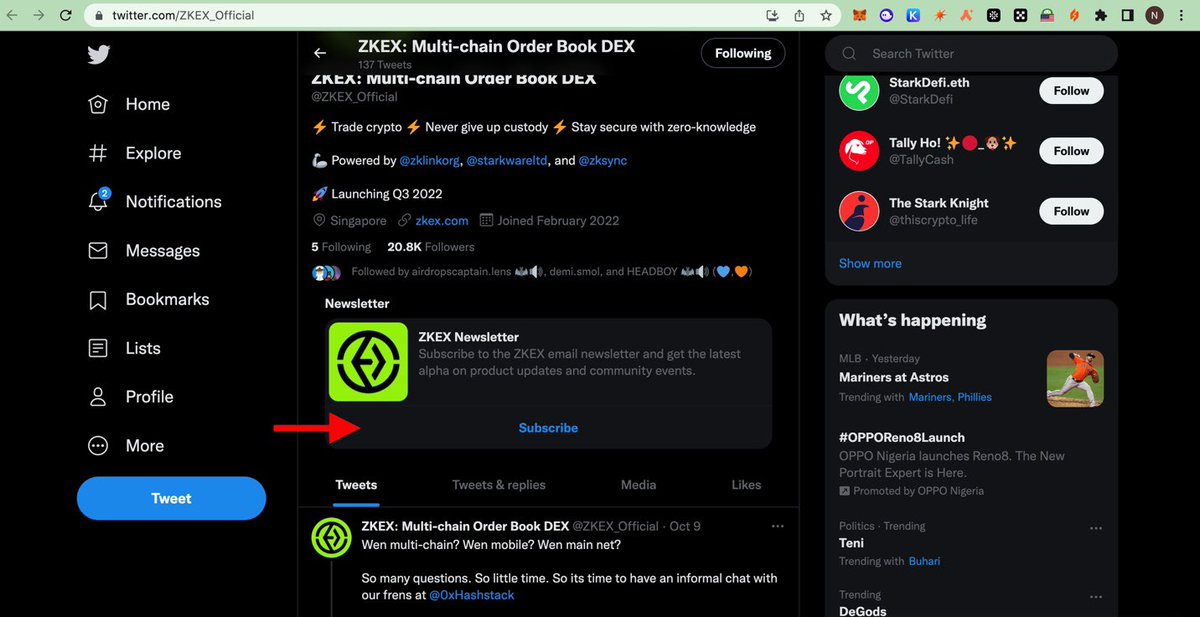
Task: Open the Explore hashtag icon
Action: 98,153
